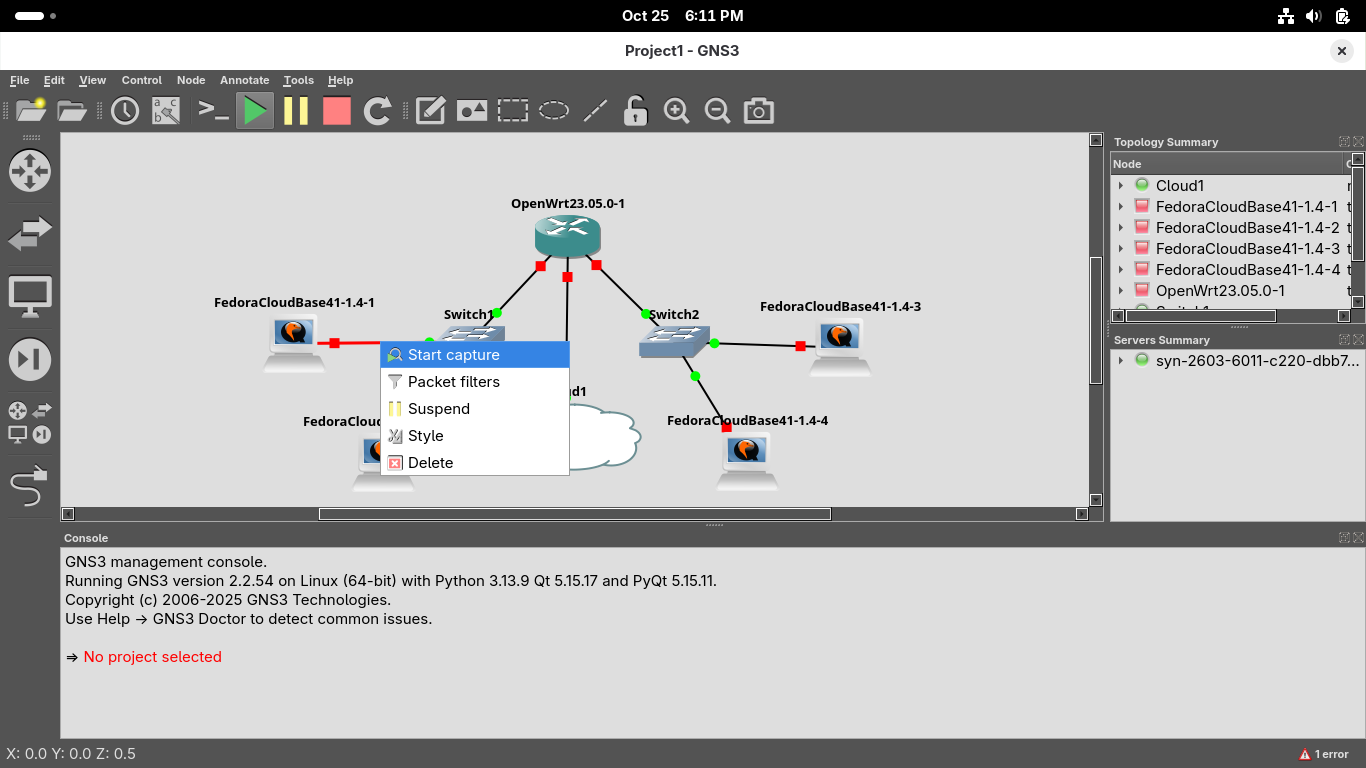Click the red Stop all nodes icon
Viewport: 1366px width, 768px height.
tap(337, 110)
